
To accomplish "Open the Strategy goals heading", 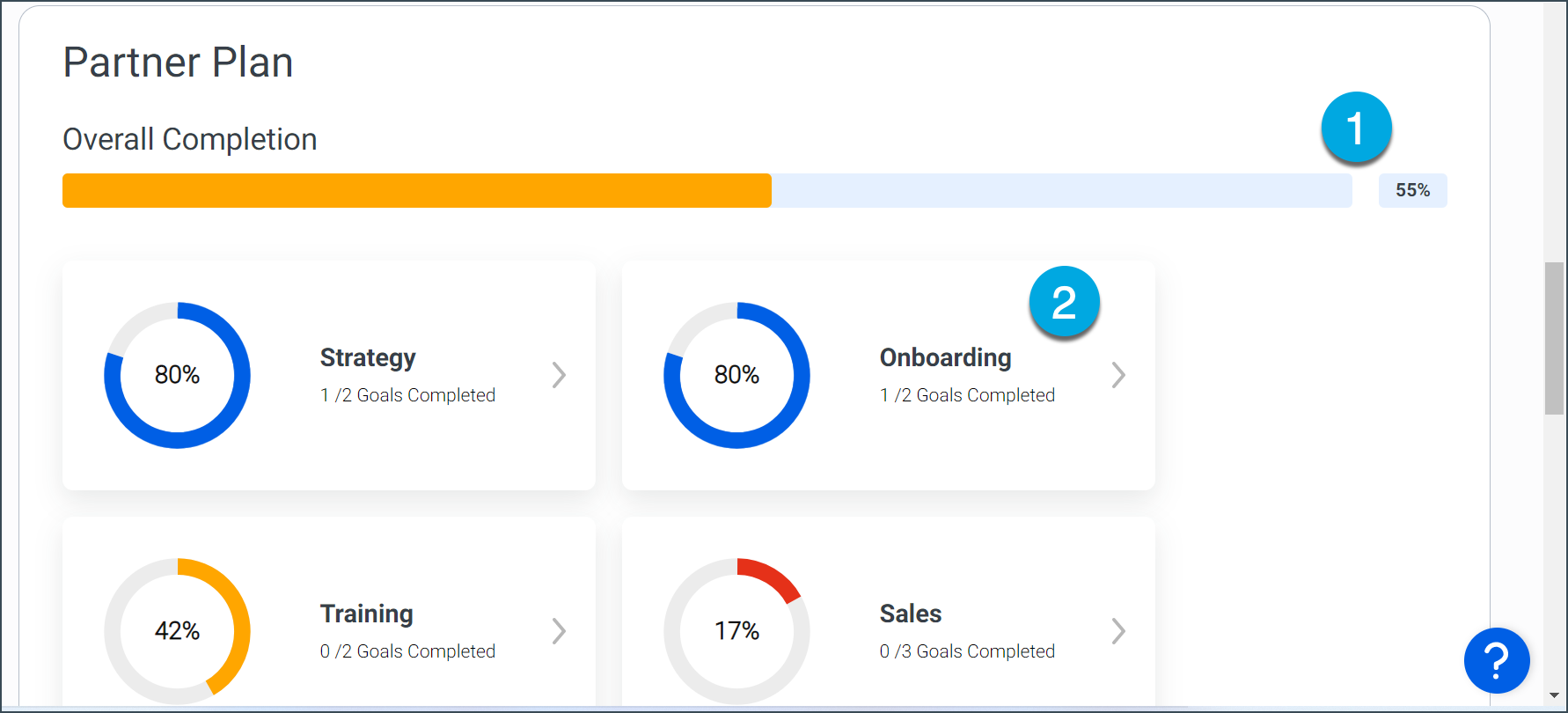I will [x=368, y=358].
